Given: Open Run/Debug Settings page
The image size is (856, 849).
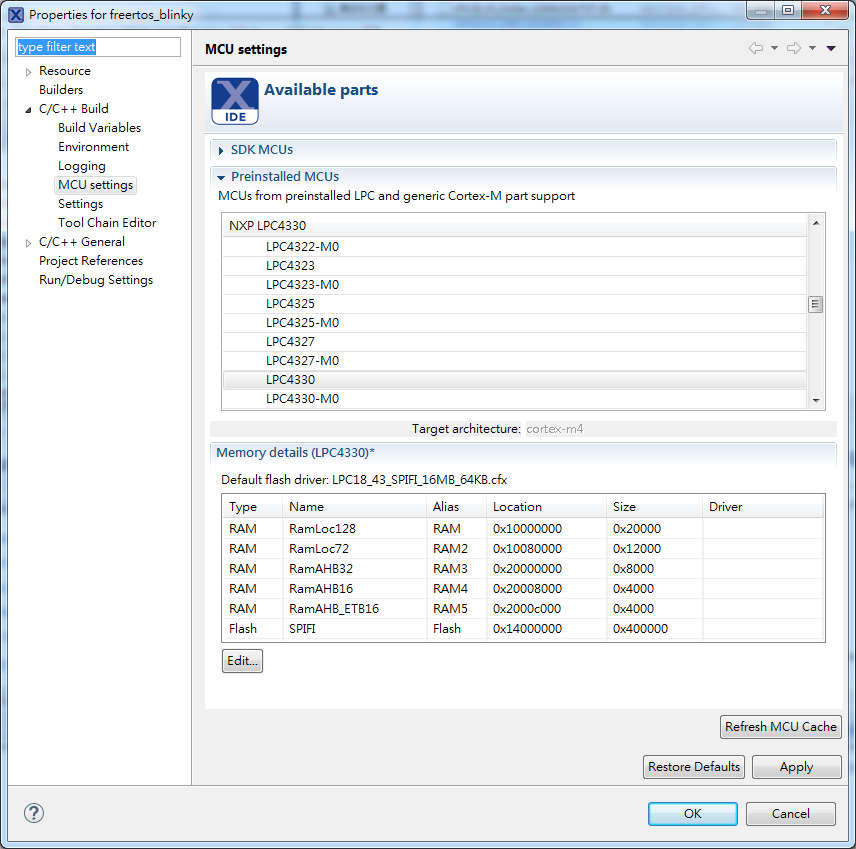Looking at the screenshot, I should coord(96,280).
